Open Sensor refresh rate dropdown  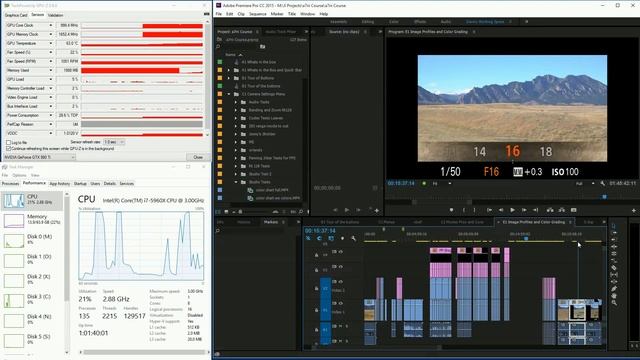(114, 142)
